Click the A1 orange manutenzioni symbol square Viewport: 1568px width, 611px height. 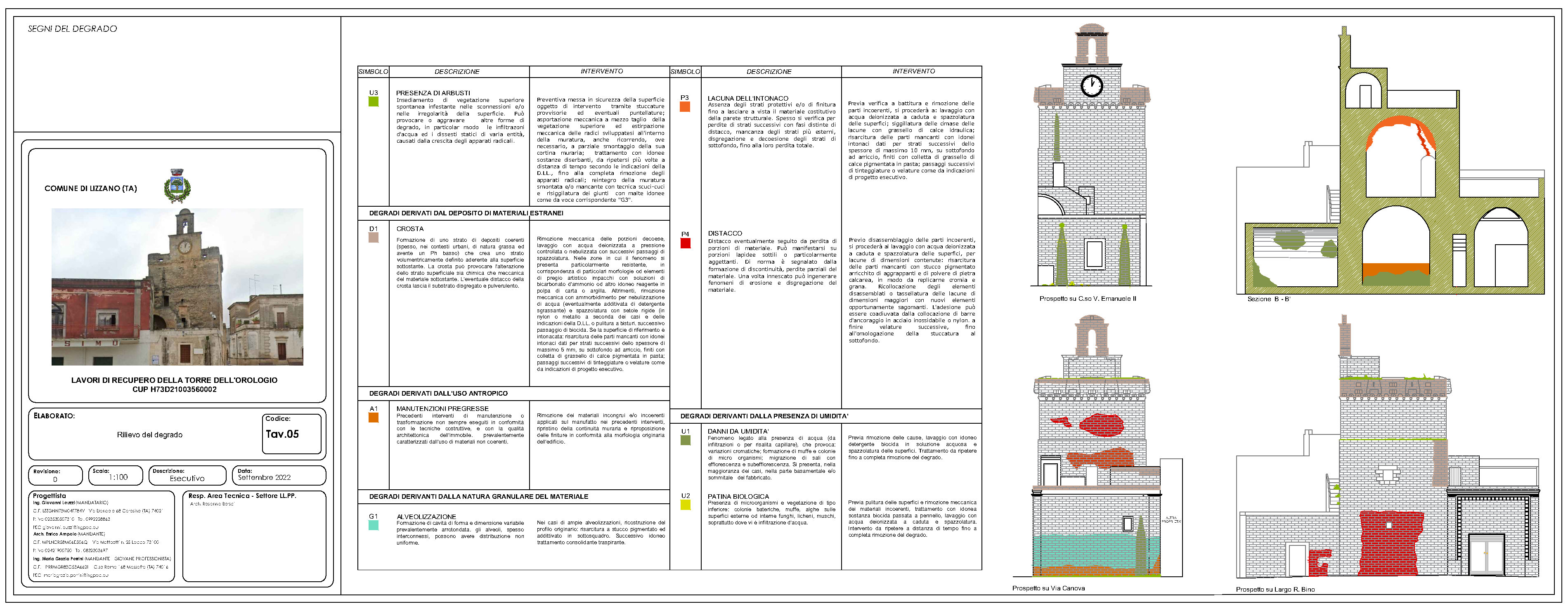pos(373,418)
